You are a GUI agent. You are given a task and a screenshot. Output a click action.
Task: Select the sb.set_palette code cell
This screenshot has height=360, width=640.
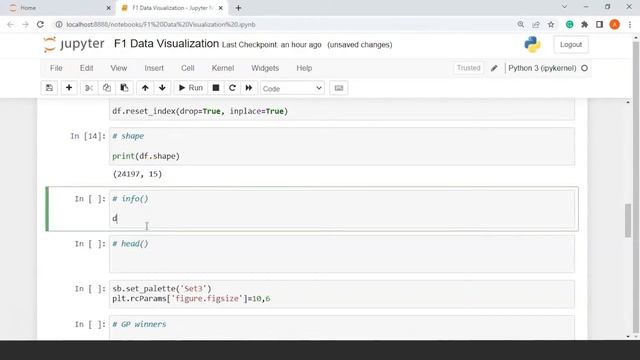click(x=342, y=293)
